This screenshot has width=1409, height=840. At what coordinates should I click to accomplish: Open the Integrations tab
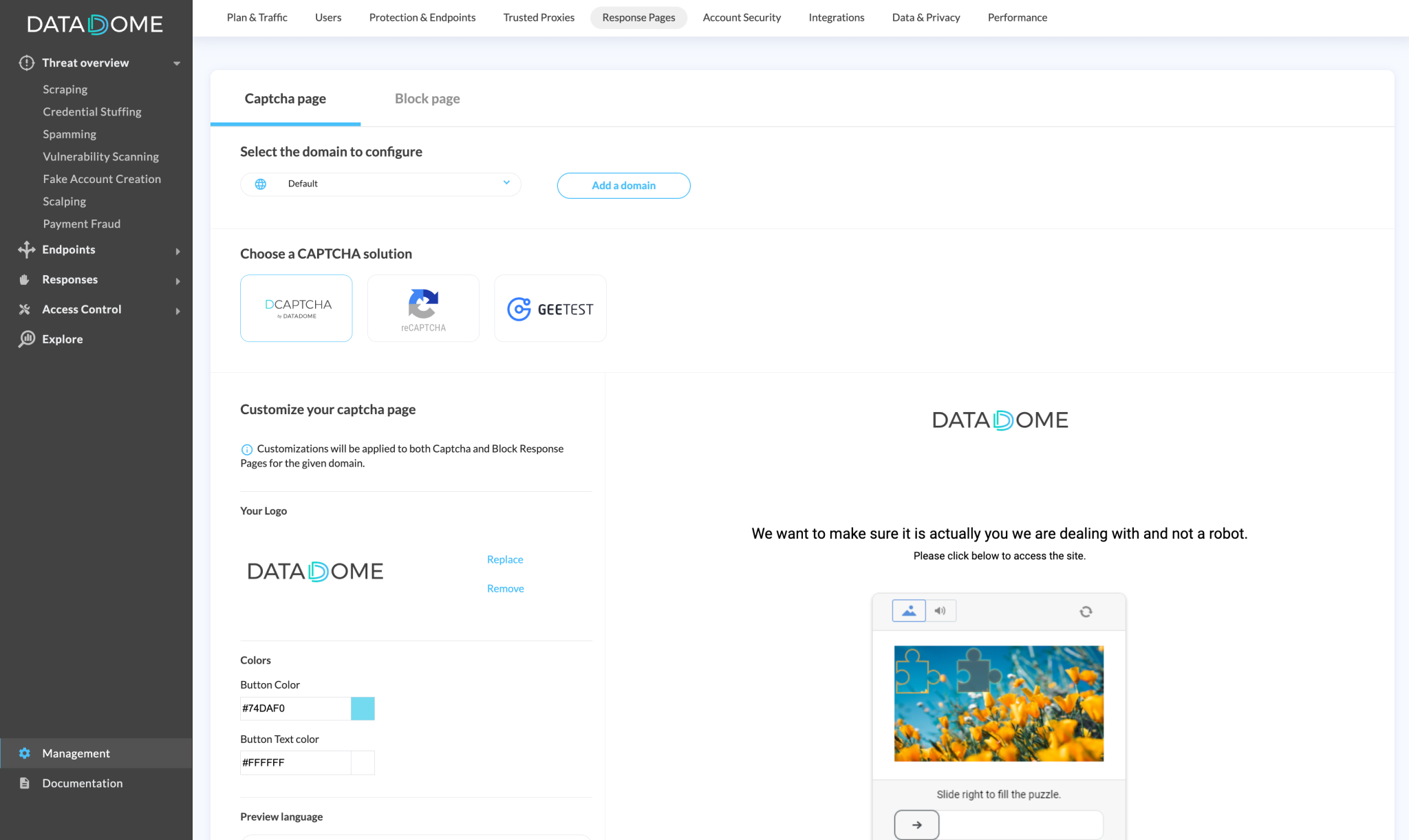836,17
